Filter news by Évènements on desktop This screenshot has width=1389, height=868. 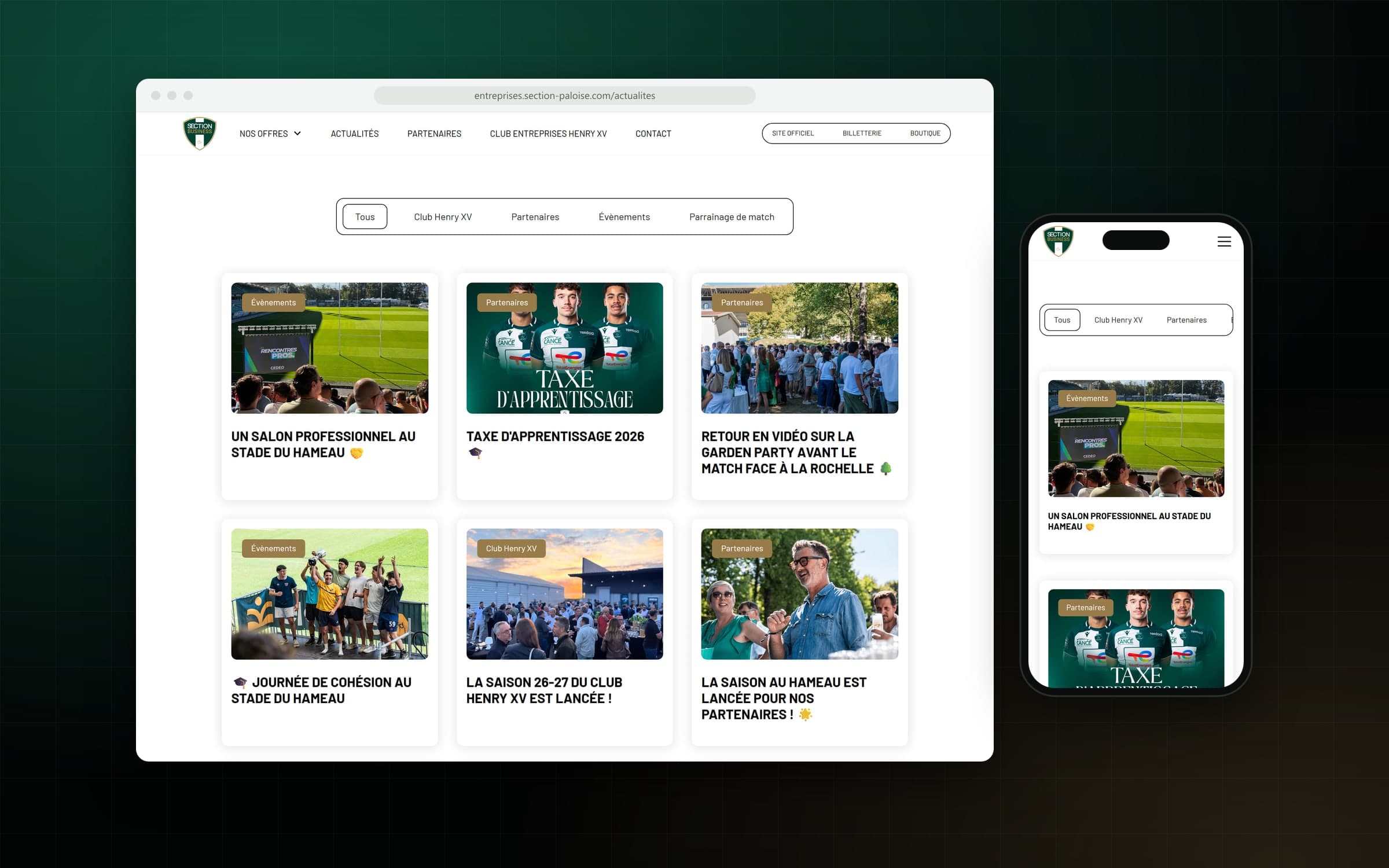coord(624,217)
